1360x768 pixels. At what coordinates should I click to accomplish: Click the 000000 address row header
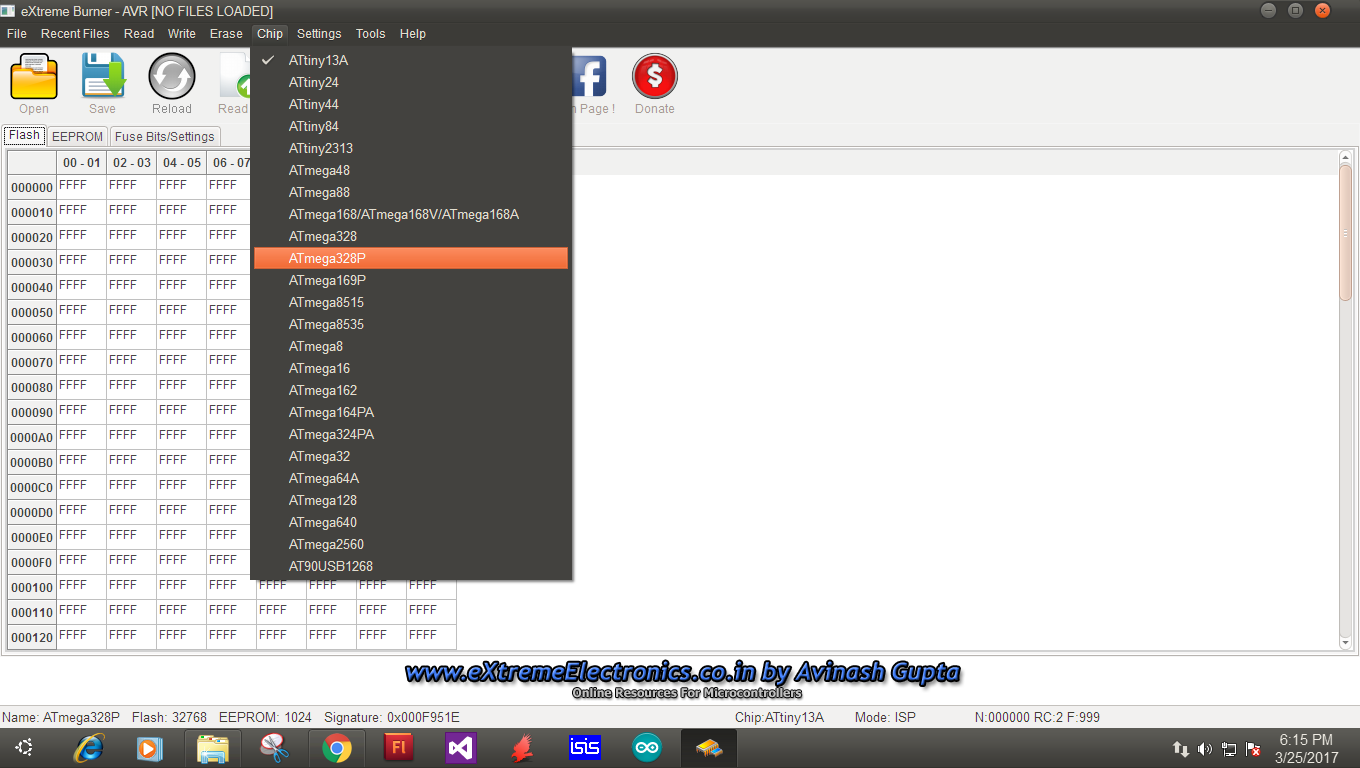point(32,187)
